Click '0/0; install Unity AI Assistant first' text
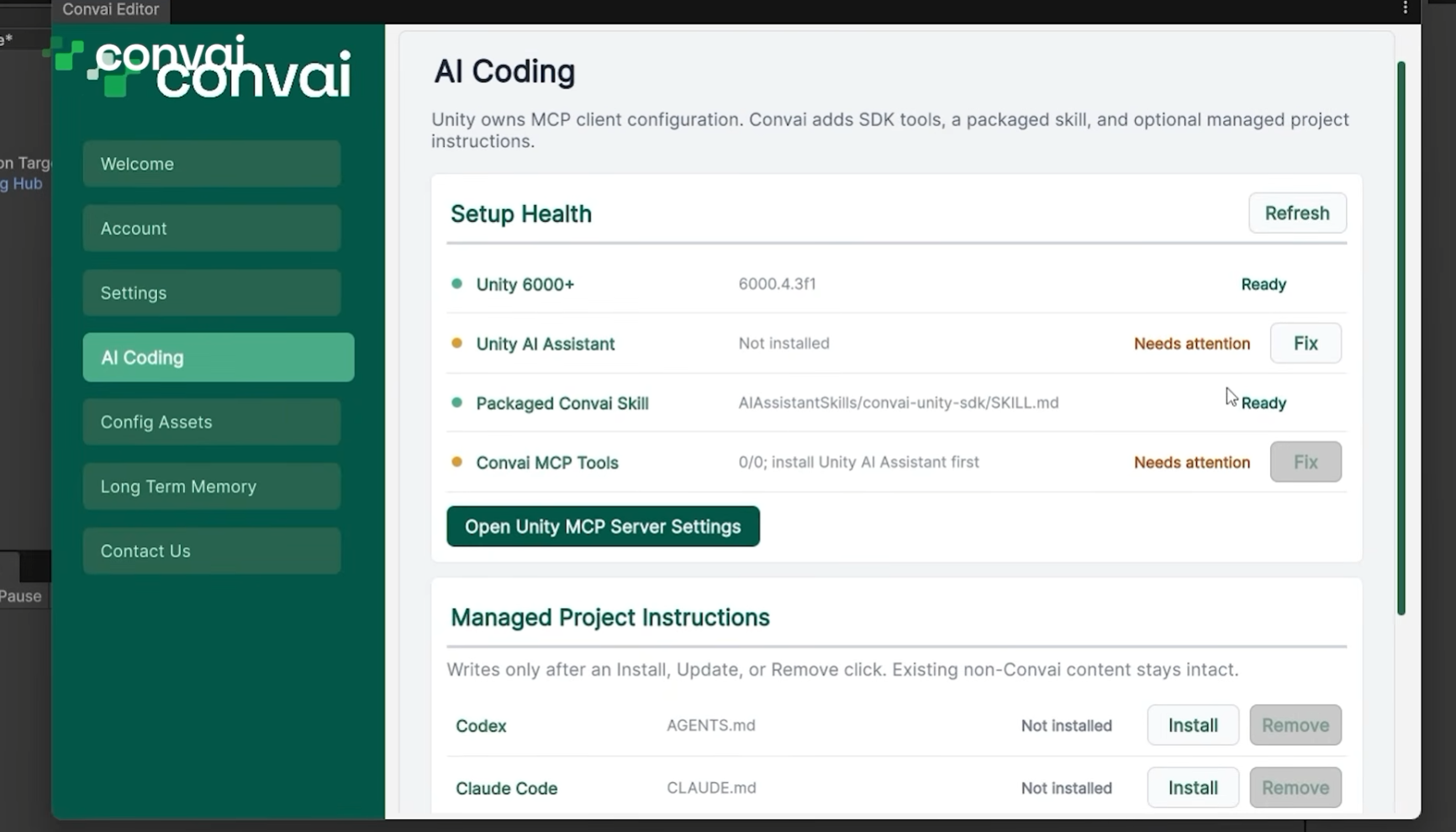Screen dimensions: 1456x832 [x=858, y=462]
